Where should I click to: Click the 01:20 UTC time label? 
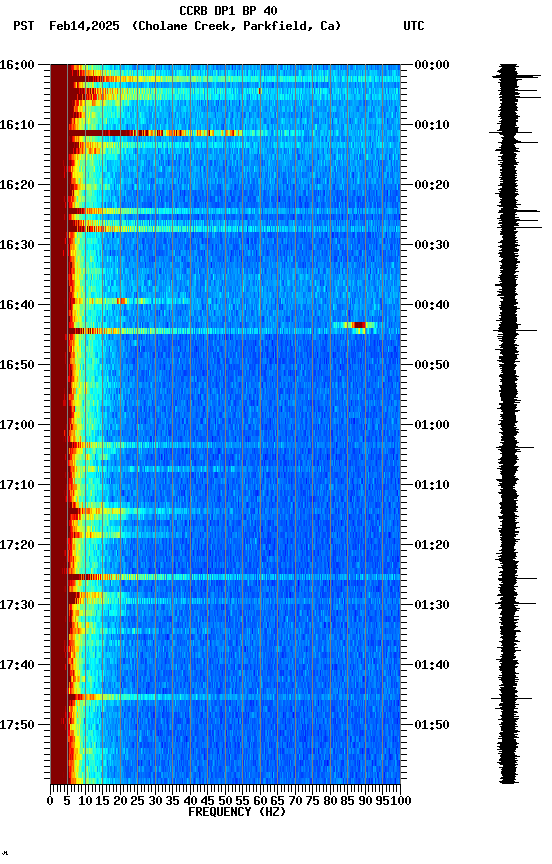click(432, 545)
